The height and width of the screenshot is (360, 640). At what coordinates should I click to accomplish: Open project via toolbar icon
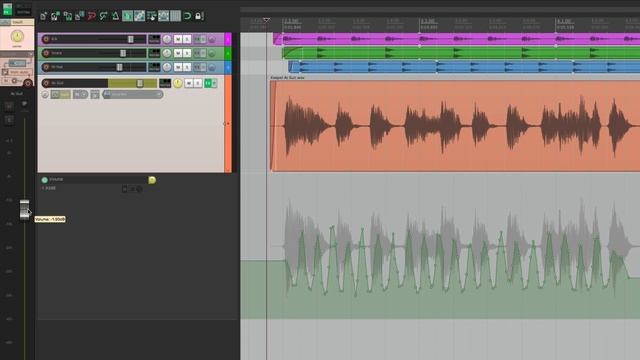click(x=56, y=16)
